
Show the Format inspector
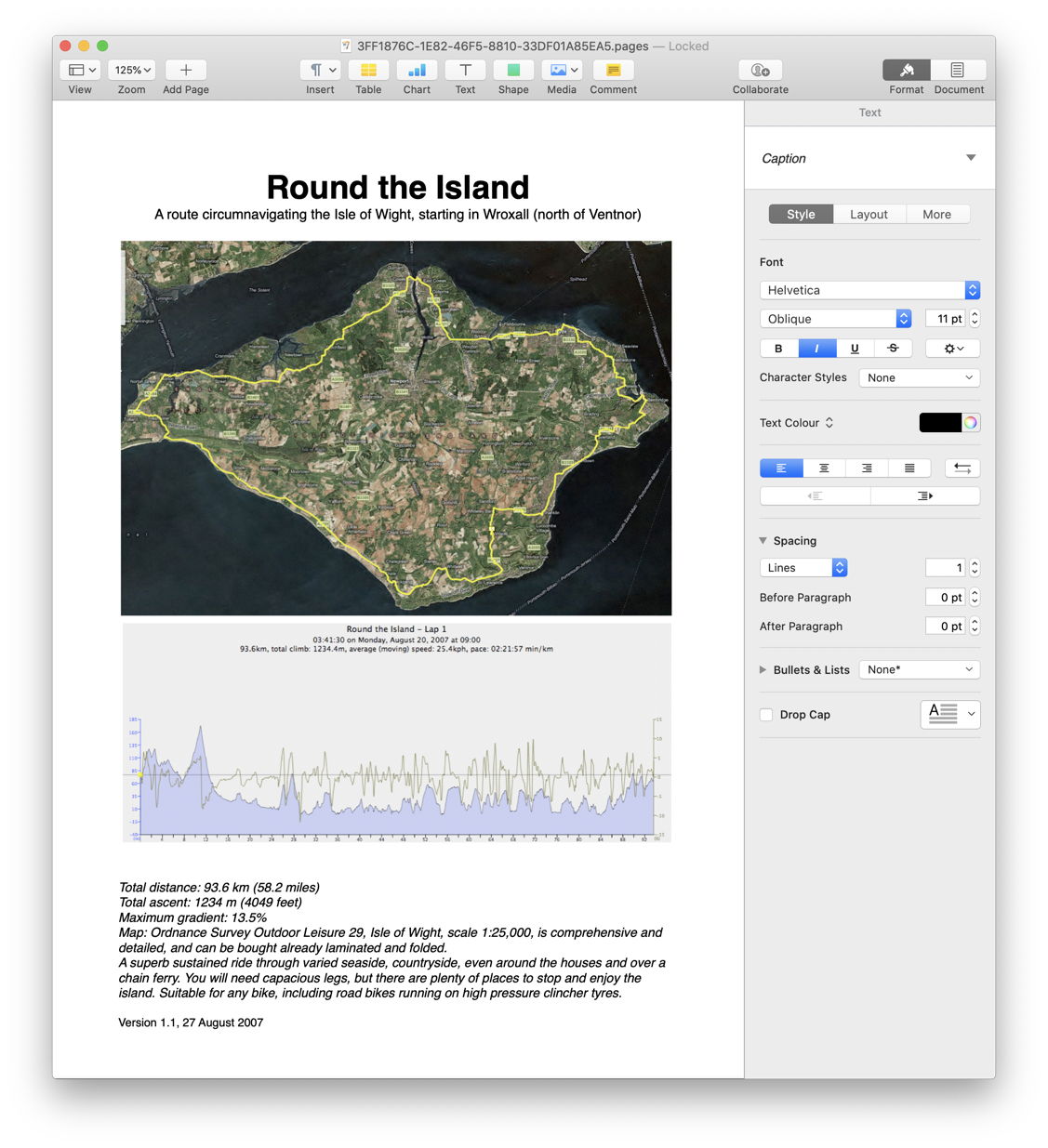tap(907, 70)
